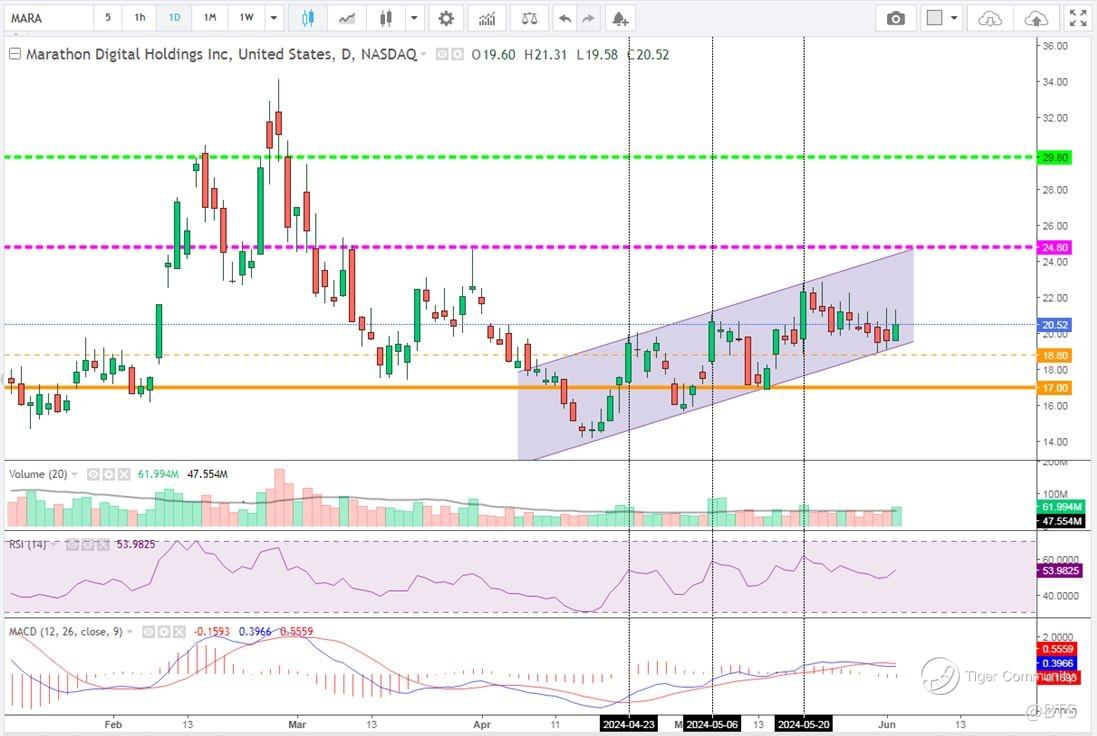Remove the Volume indicator
Screen dimensions: 1097x736
pyautogui.click(x=124, y=474)
